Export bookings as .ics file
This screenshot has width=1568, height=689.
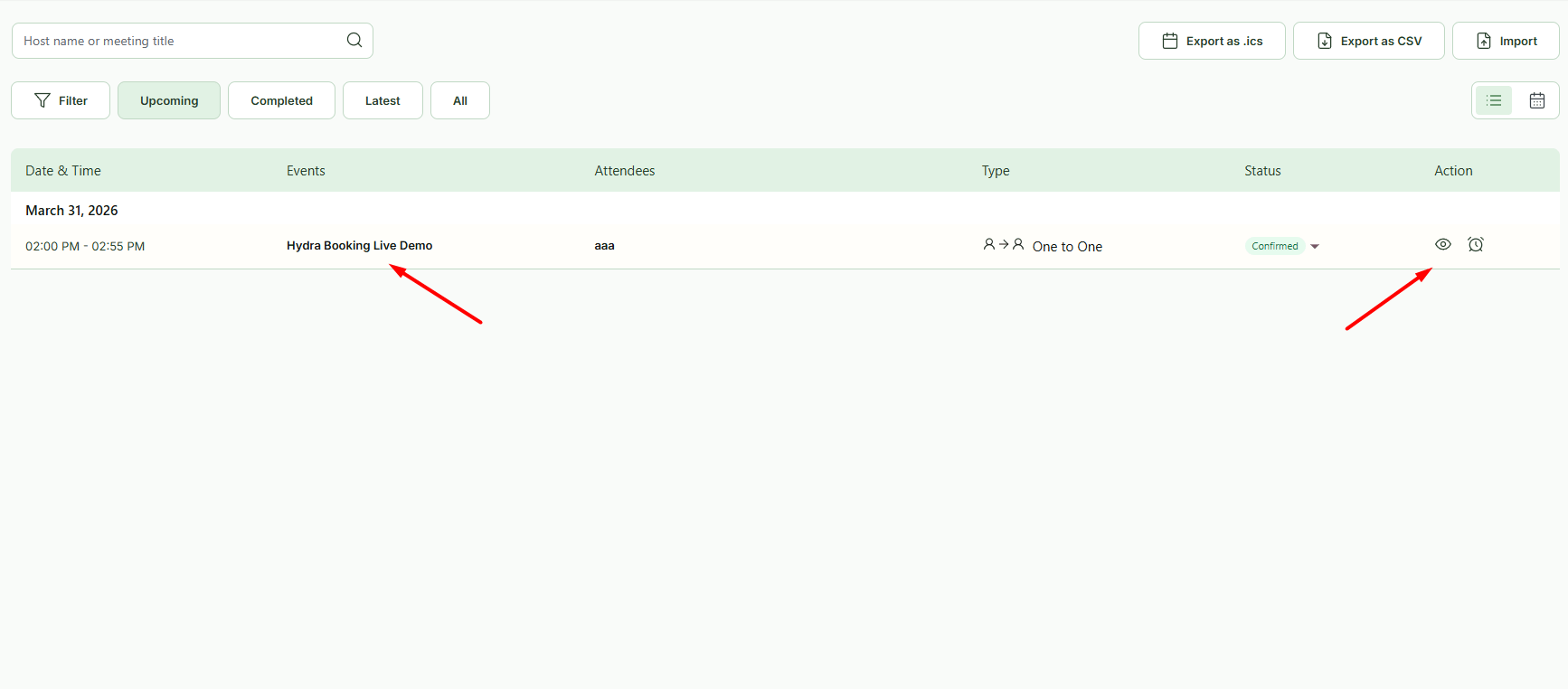(1212, 41)
